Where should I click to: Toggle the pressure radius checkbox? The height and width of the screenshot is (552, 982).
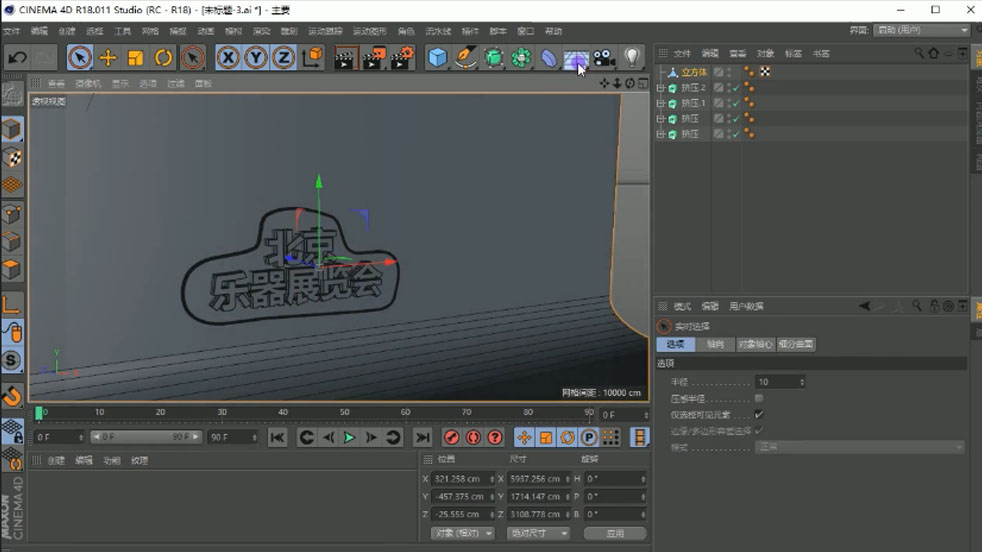(x=759, y=398)
